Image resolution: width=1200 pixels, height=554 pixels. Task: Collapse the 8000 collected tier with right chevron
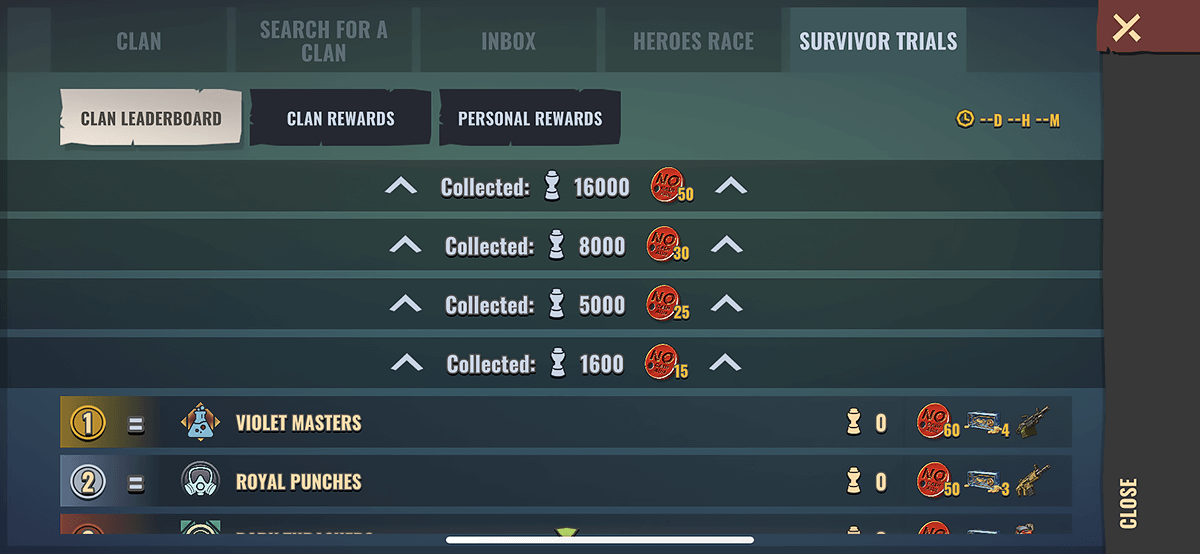726,245
